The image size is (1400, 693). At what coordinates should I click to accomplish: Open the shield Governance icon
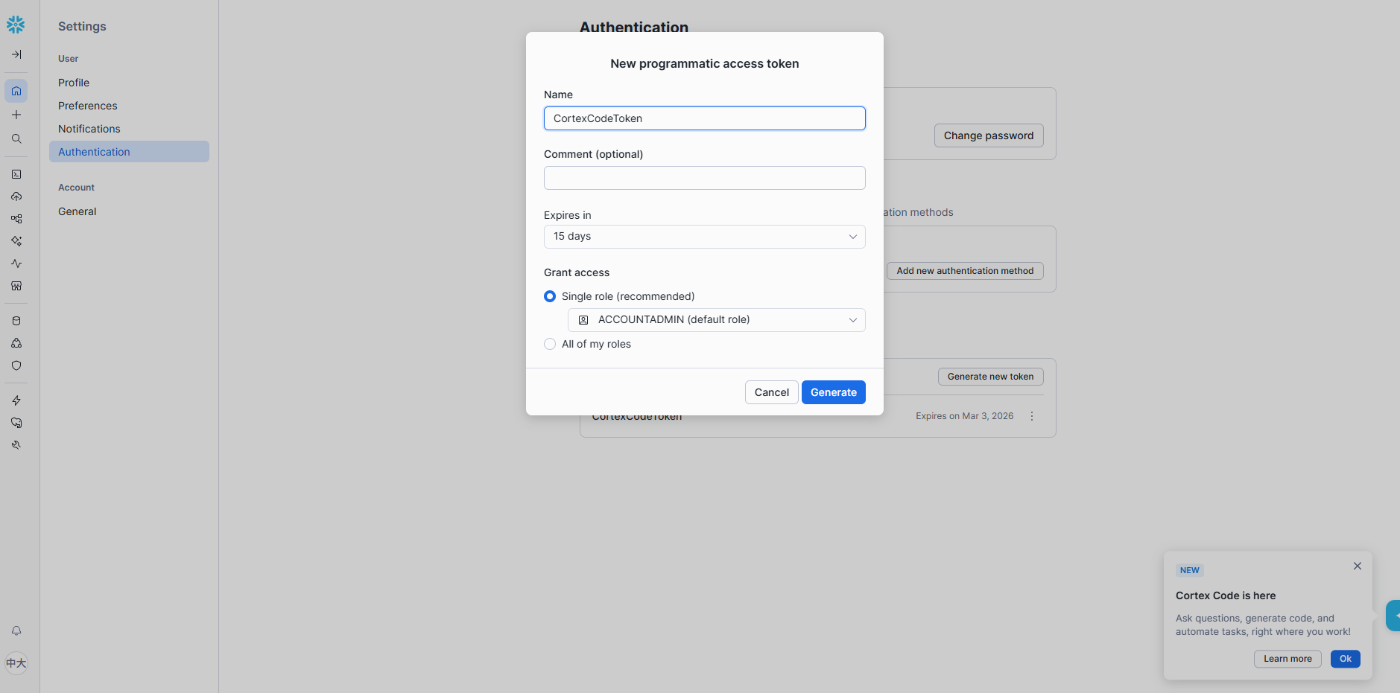[16, 365]
